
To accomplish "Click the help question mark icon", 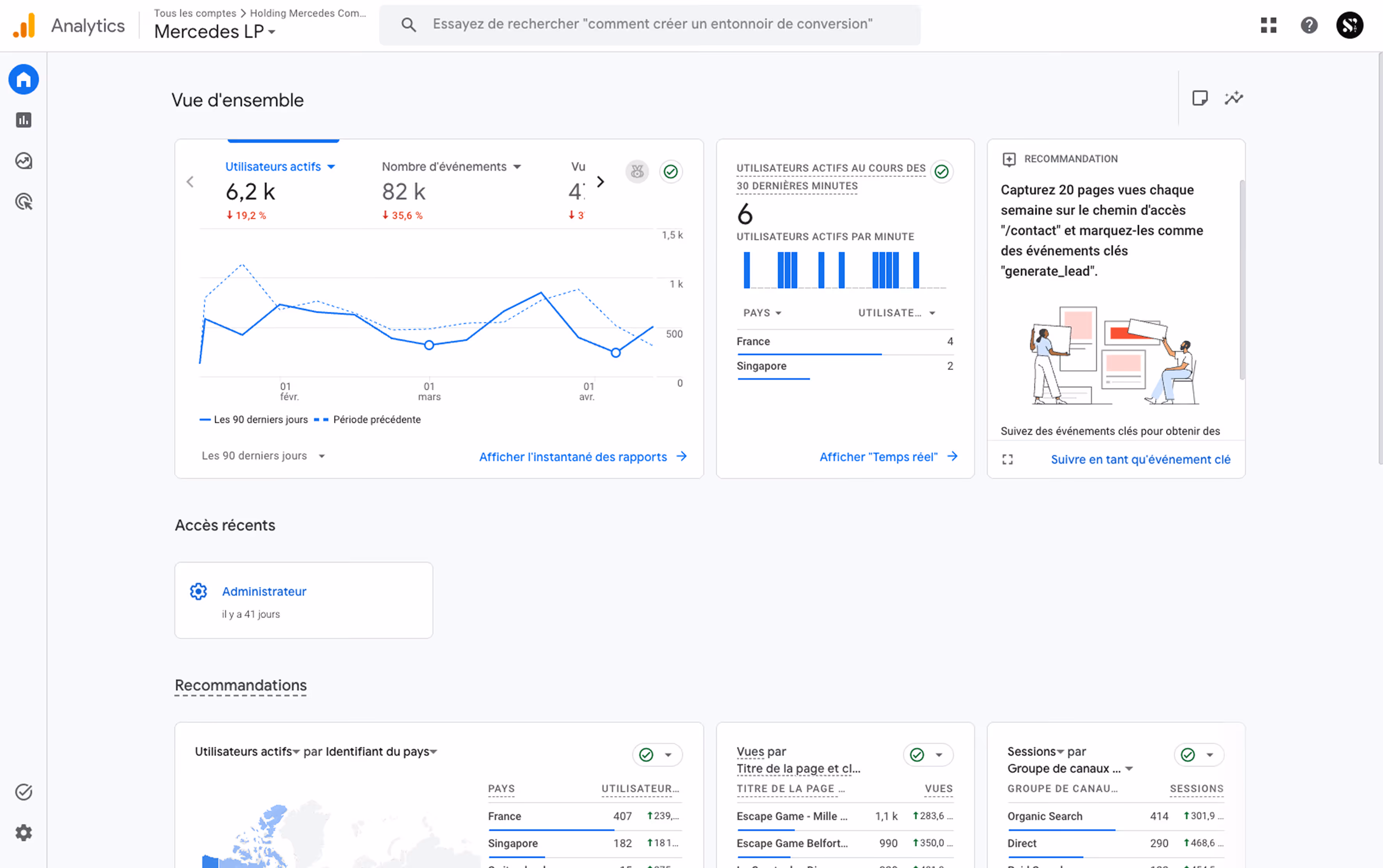I will pos(1308,25).
